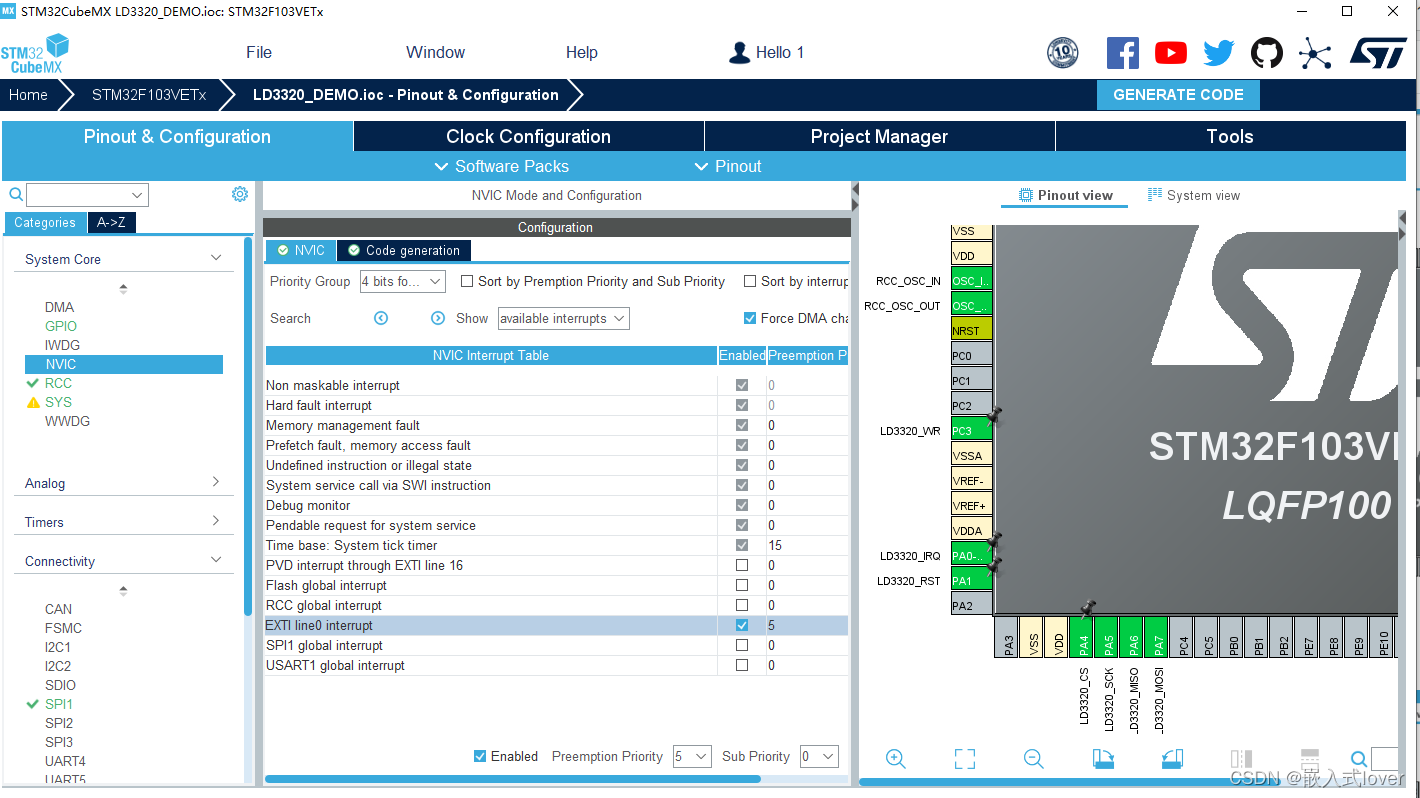The height and width of the screenshot is (798, 1420).
Task: Select SPI1 under Connectivity
Action: tap(59, 704)
